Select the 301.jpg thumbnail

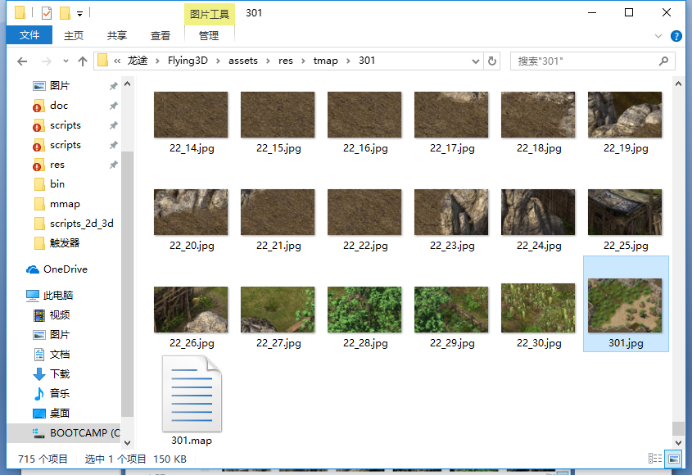pyautogui.click(x=625, y=305)
